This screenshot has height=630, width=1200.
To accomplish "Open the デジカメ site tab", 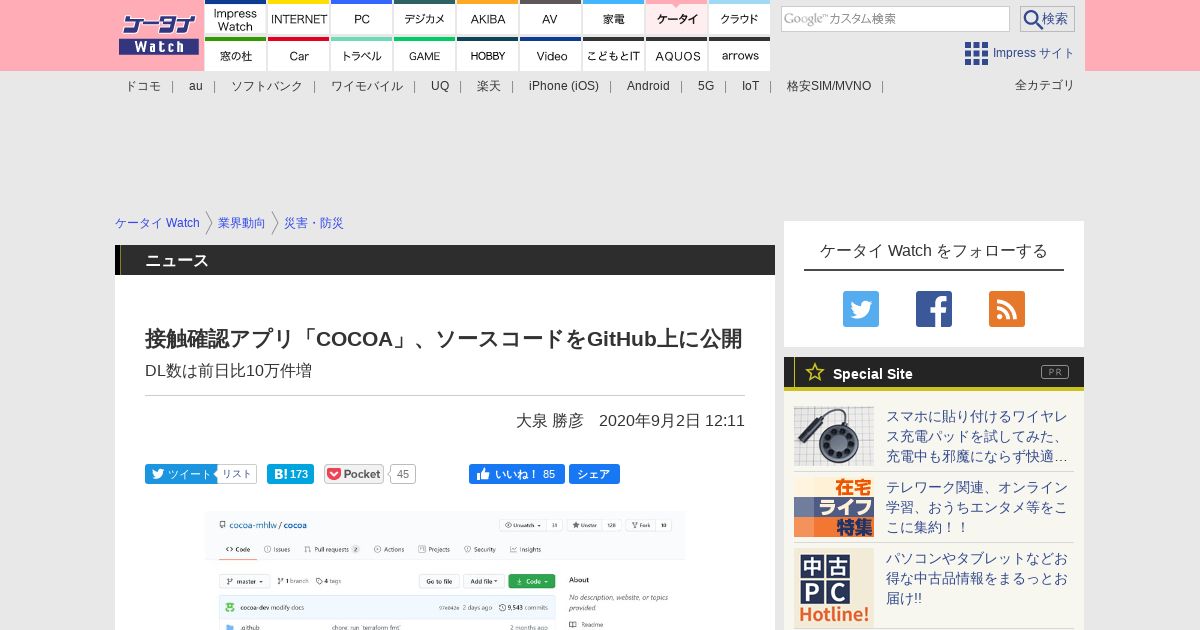I will click(x=425, y=19).
